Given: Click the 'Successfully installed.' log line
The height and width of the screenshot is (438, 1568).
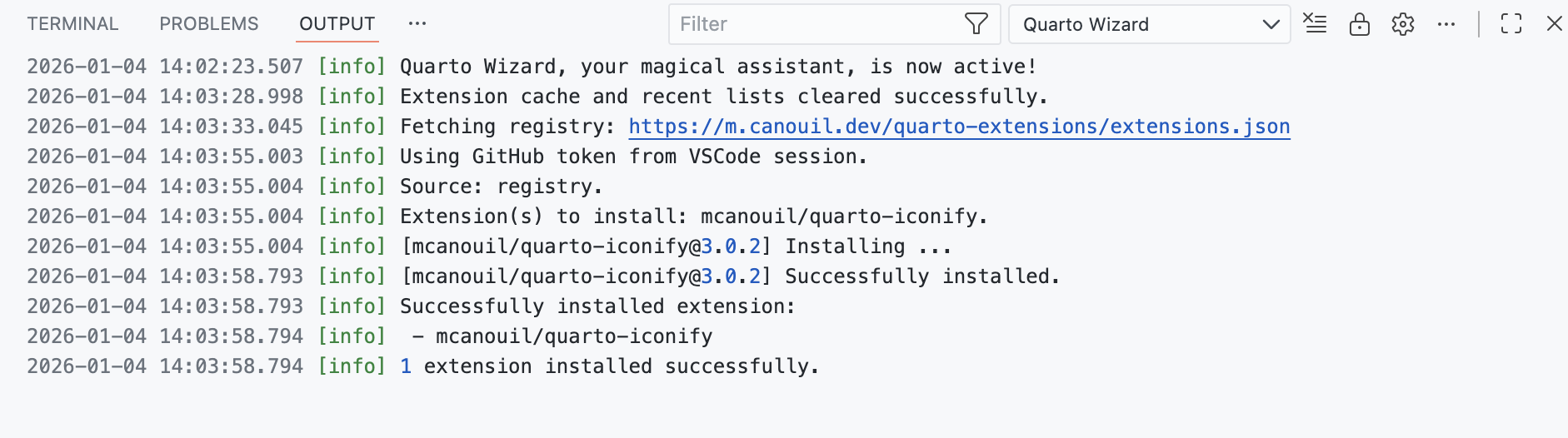Looking at the screenshot, I should tap(922, 276).
